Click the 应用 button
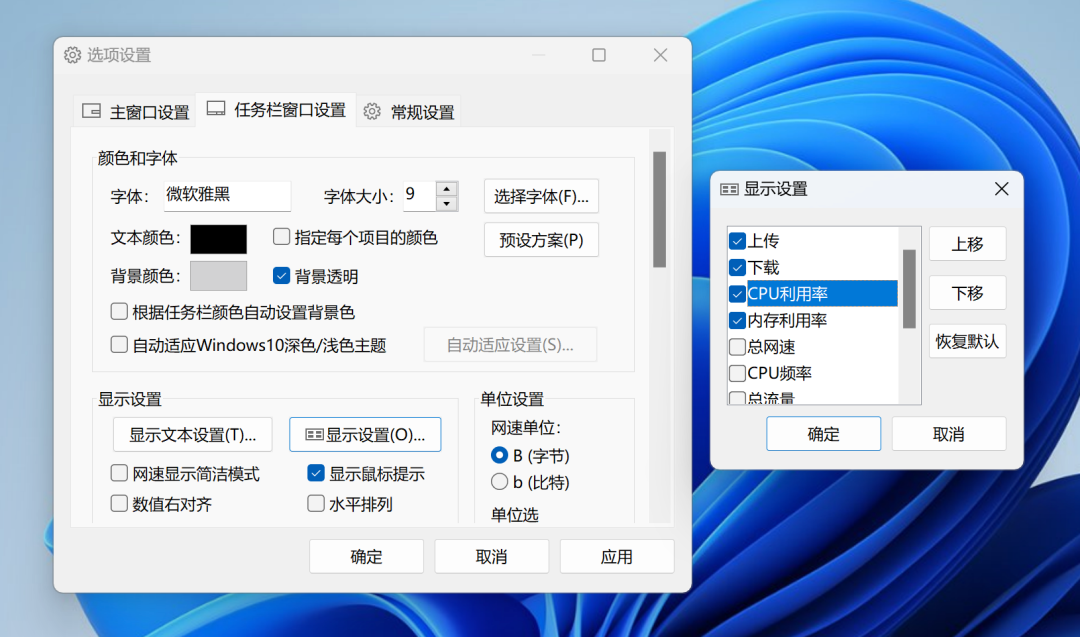 (x=617, y=556)
